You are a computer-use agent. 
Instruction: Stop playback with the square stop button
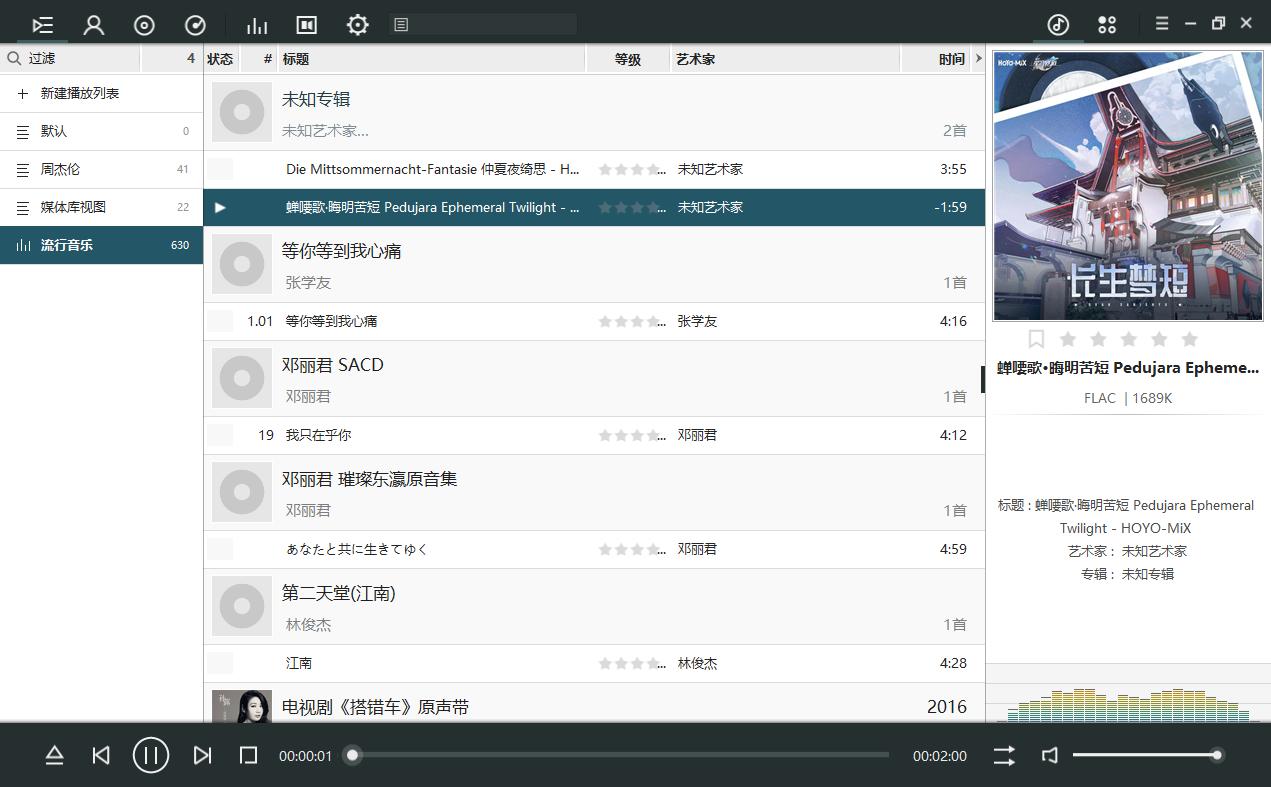click(x=249, y=756)
